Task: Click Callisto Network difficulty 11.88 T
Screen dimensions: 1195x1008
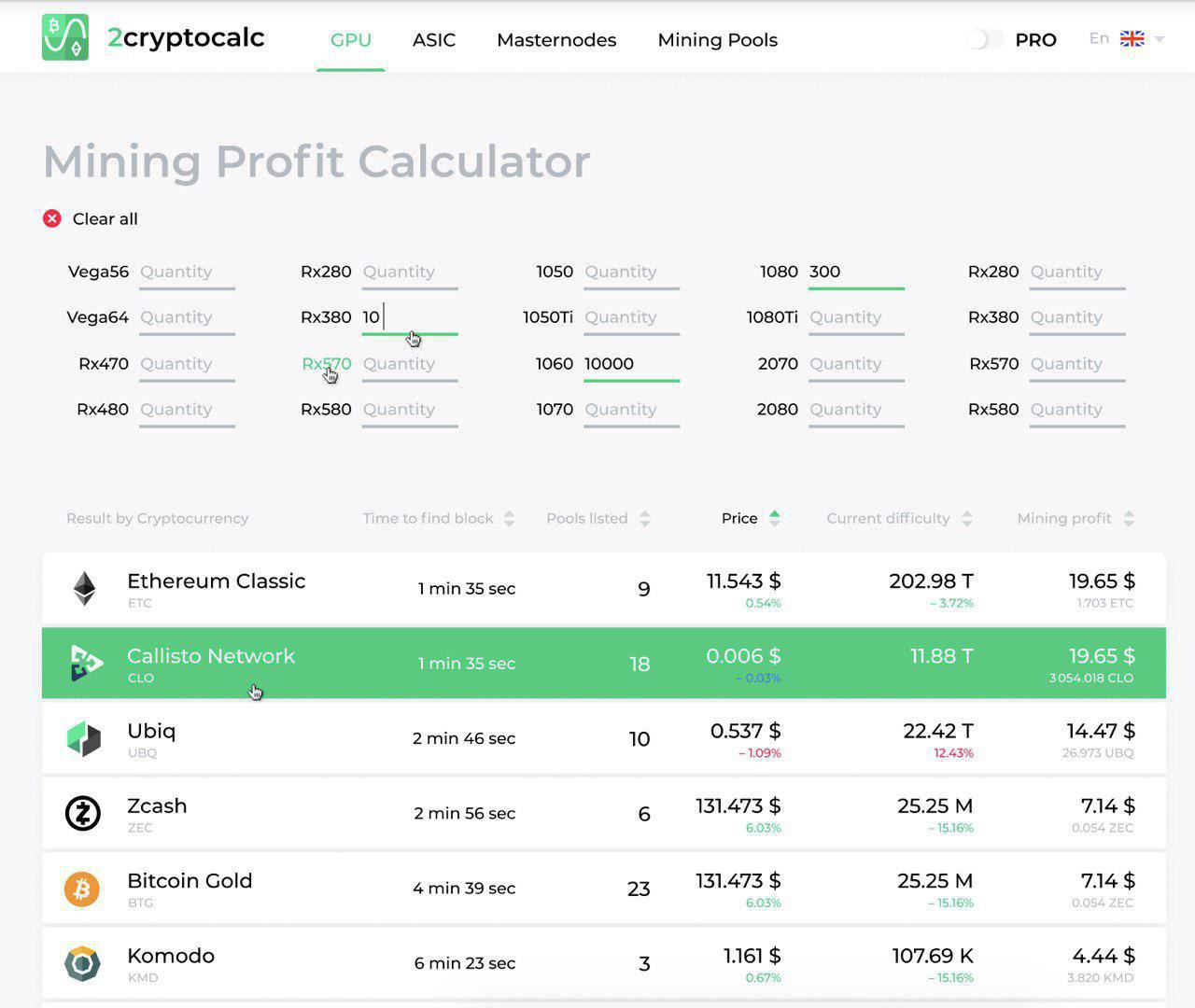Action: coord(941,656)
